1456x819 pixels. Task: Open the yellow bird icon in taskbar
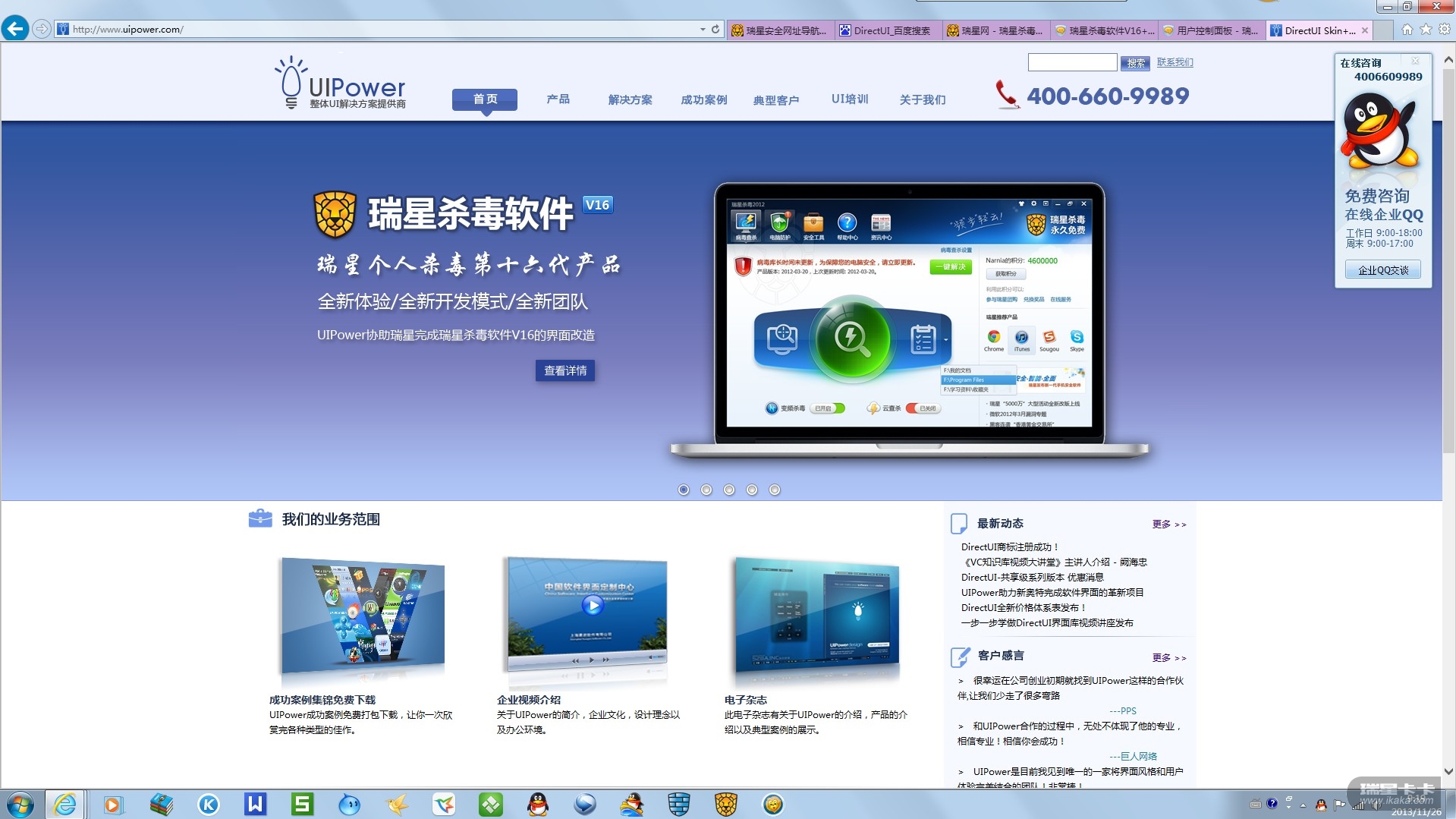click(x=396, y=805)
